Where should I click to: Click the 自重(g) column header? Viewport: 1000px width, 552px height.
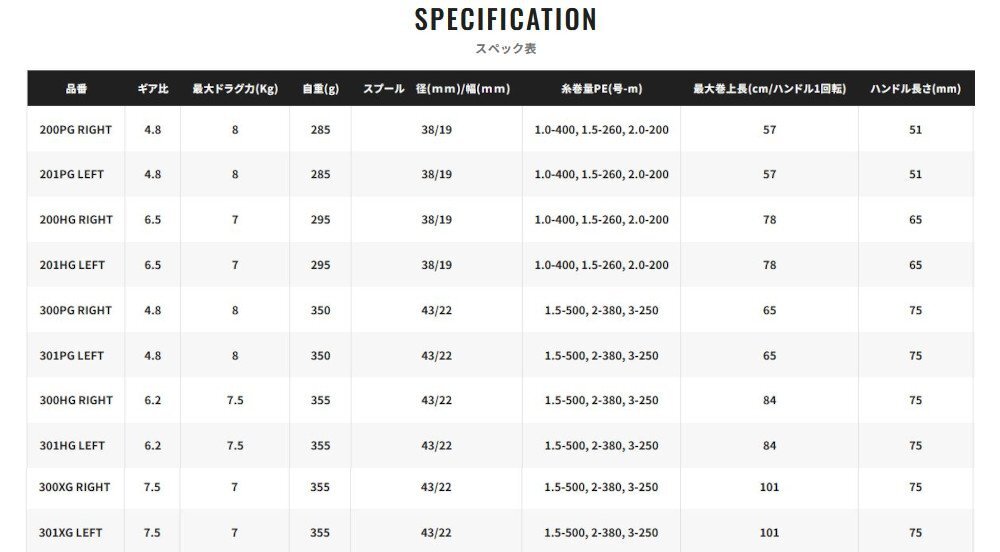pos(320,89)
